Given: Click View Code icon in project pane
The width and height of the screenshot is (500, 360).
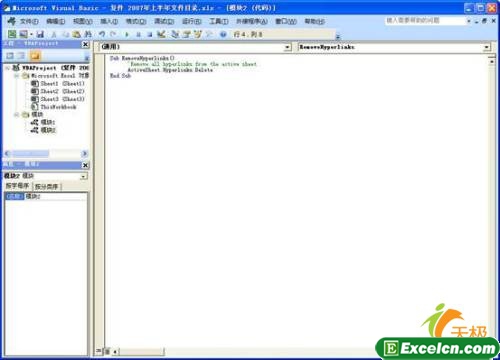Looking at the screenshot, I should pyautogui.click(x=10, y=56).
